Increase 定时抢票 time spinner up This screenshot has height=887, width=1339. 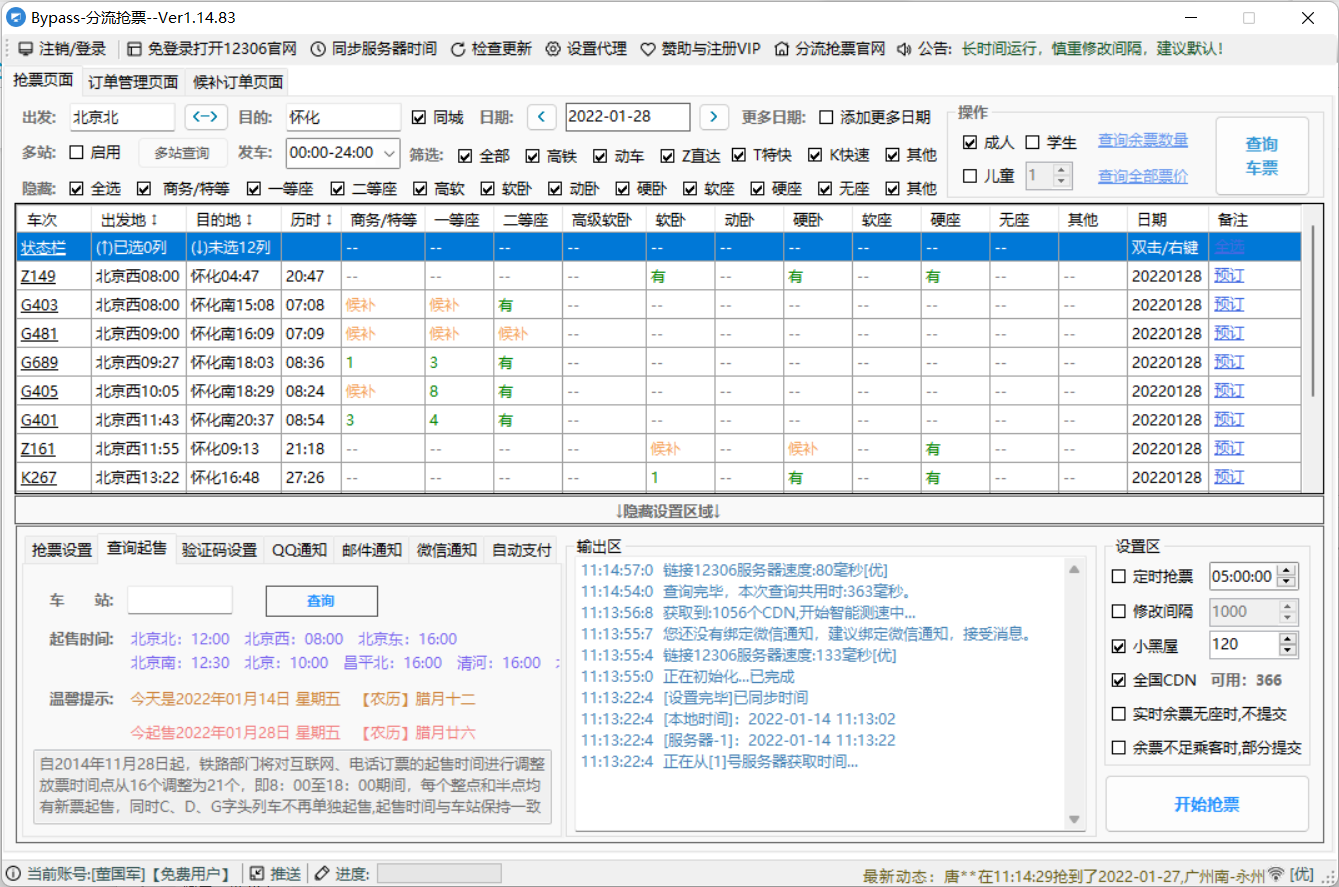coord(1288,570)
